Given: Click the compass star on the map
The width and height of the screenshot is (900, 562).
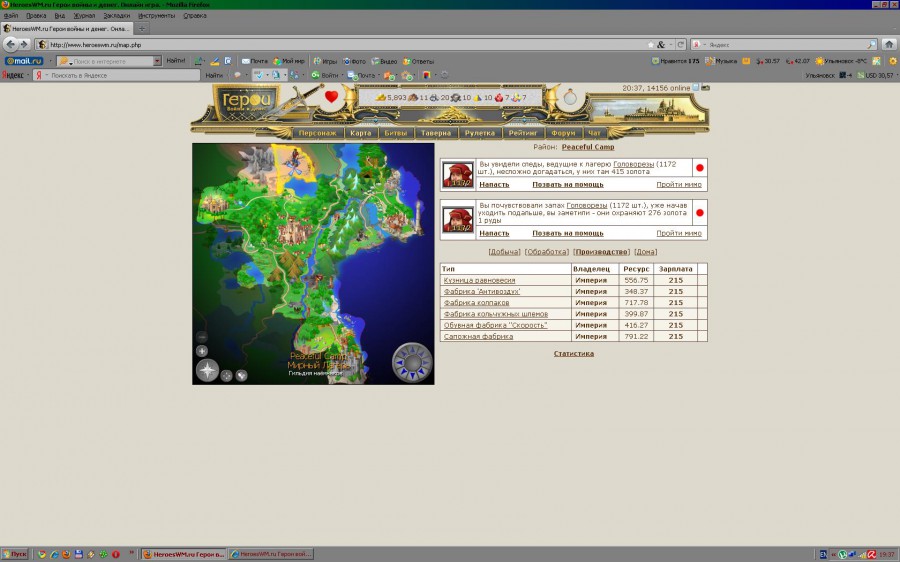Looking at the screenshot, I should coord(207,370).
